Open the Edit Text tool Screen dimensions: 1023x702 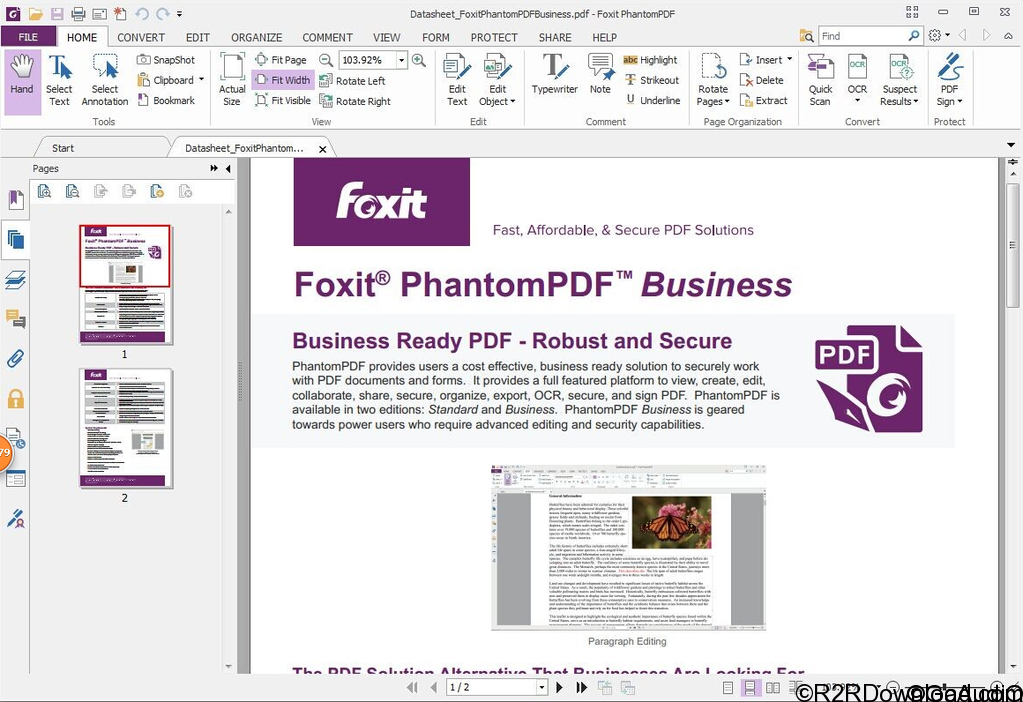point(456,78)
